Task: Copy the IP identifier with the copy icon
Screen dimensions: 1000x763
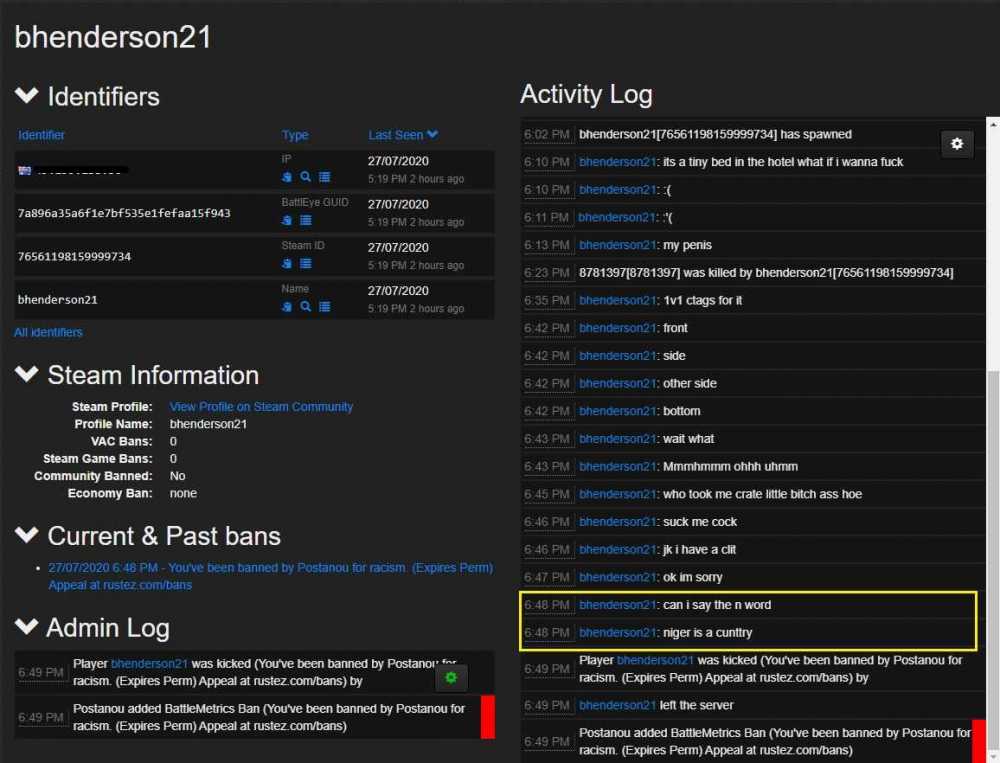Action: 287,177
